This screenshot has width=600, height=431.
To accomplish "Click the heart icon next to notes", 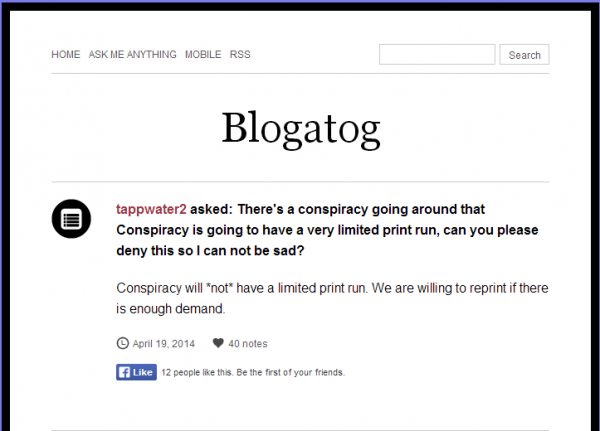I will point(218,343).
